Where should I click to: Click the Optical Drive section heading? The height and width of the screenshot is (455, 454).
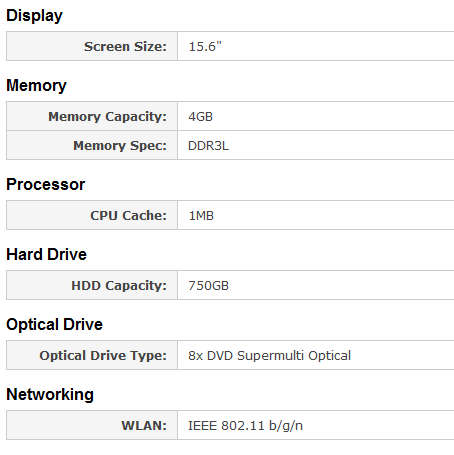coord(55,324)
